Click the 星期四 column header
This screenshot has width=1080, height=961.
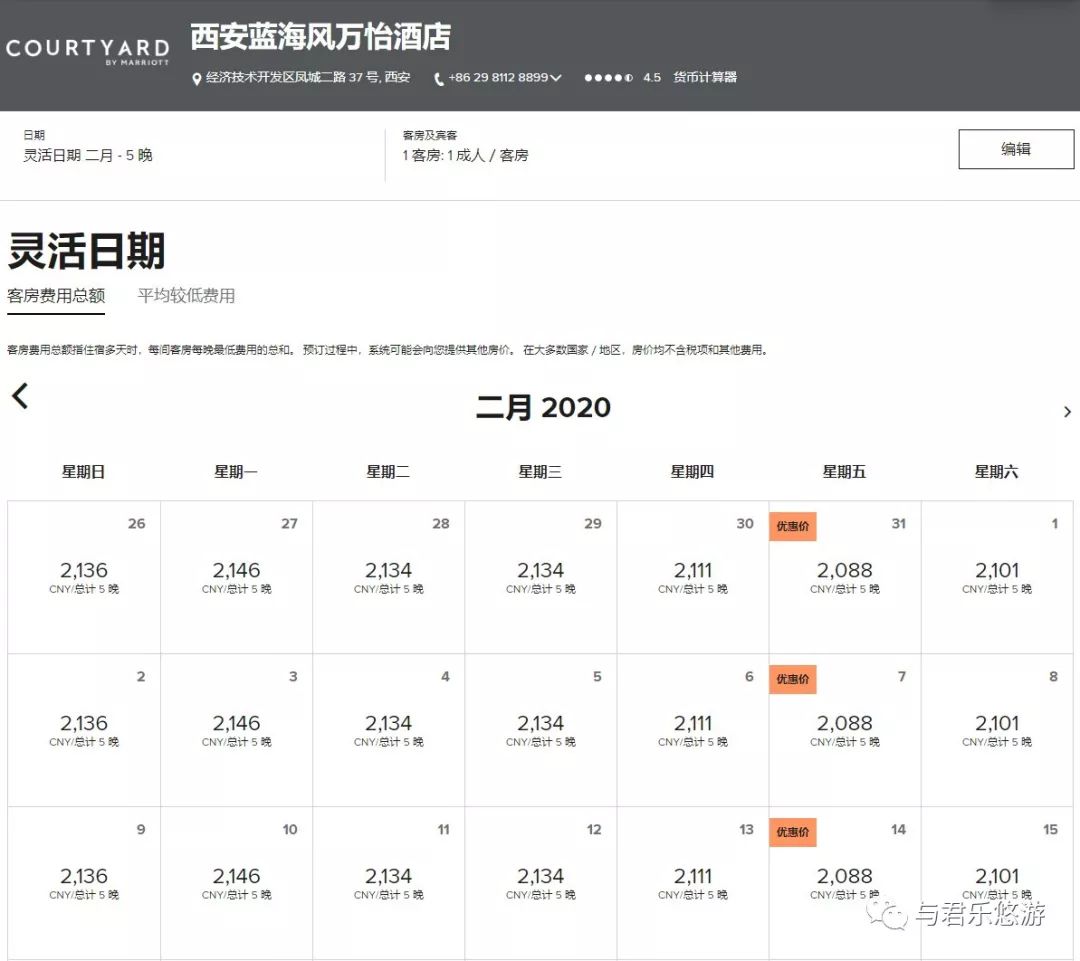[x=692, y=472]
